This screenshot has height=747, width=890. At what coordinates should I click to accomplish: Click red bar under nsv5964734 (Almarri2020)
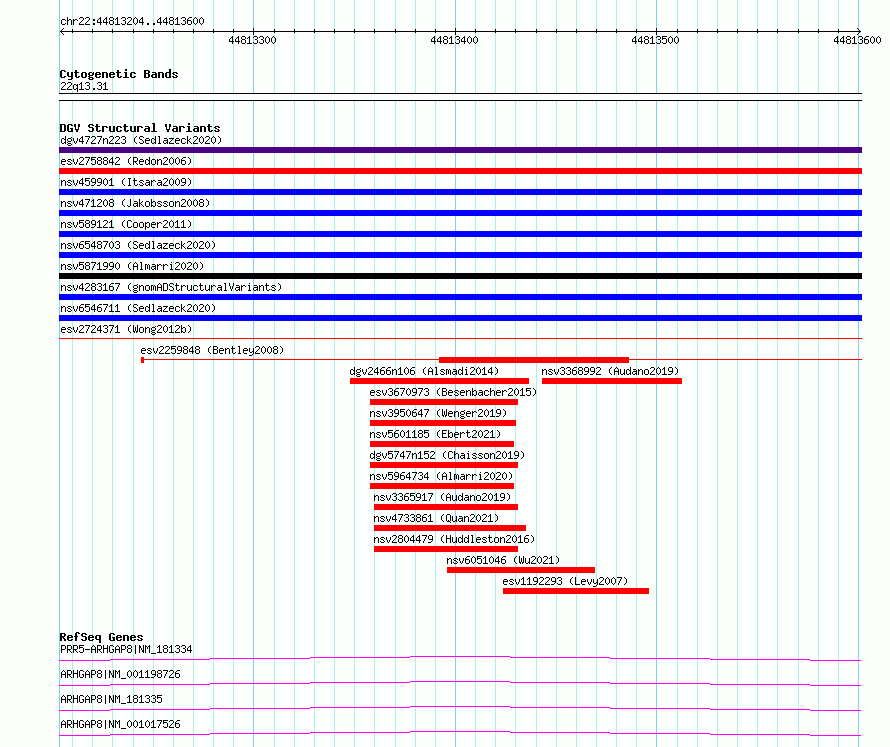pos(442,486)
